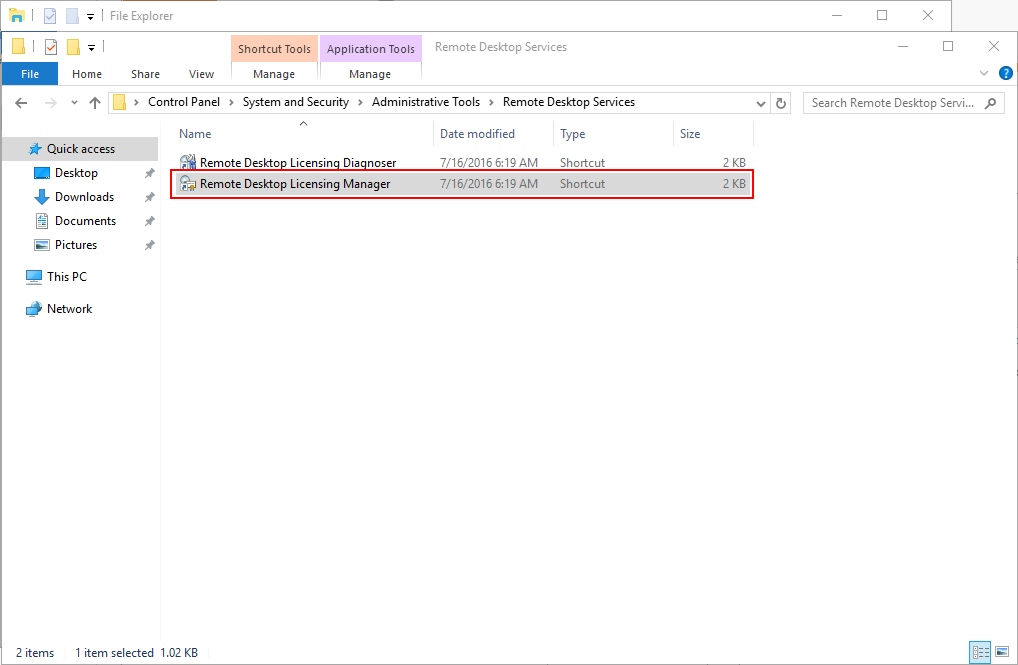Select the Quick access tree item

pos(81,149)
